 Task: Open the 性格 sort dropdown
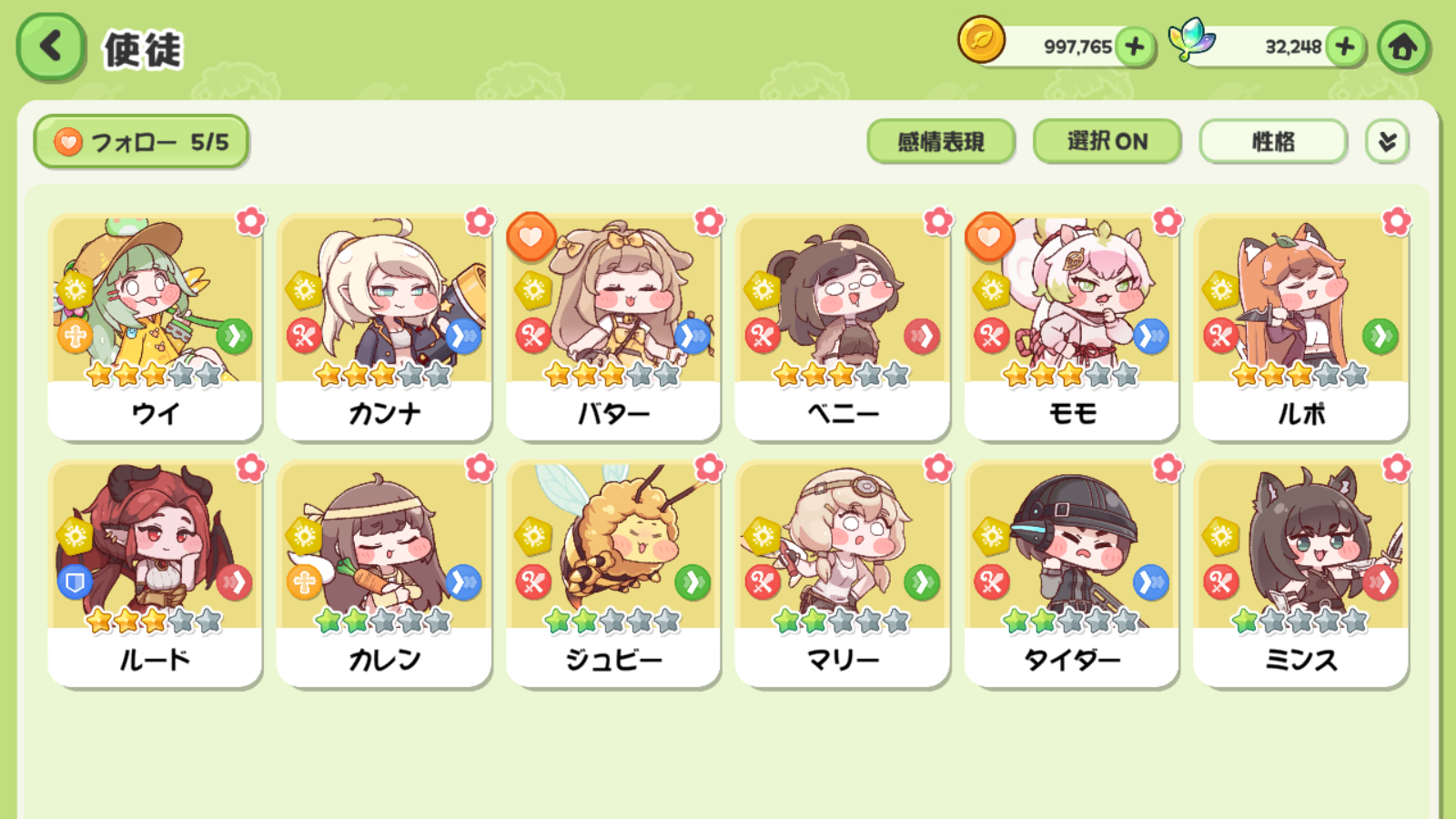1273,142
